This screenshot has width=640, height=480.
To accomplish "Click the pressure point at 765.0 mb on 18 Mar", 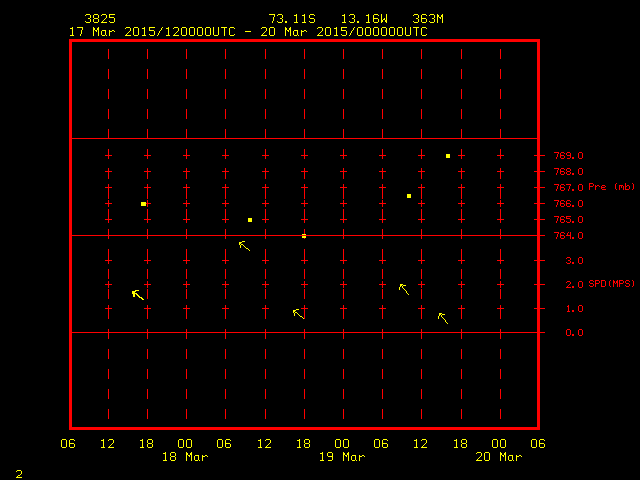I will 250,220.
